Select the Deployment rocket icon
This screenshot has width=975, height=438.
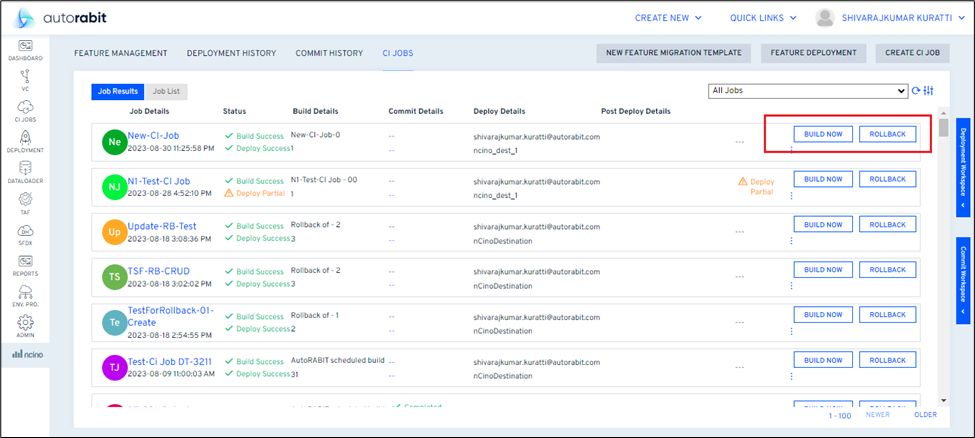[25, 139]
